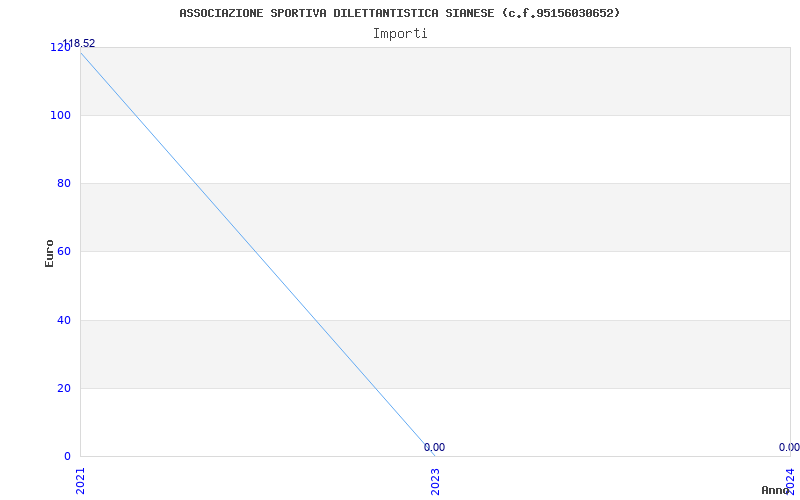Viewport: 800px width, 500px height.
Task: Click the Euro y-axis title
Action: (49, 253)
